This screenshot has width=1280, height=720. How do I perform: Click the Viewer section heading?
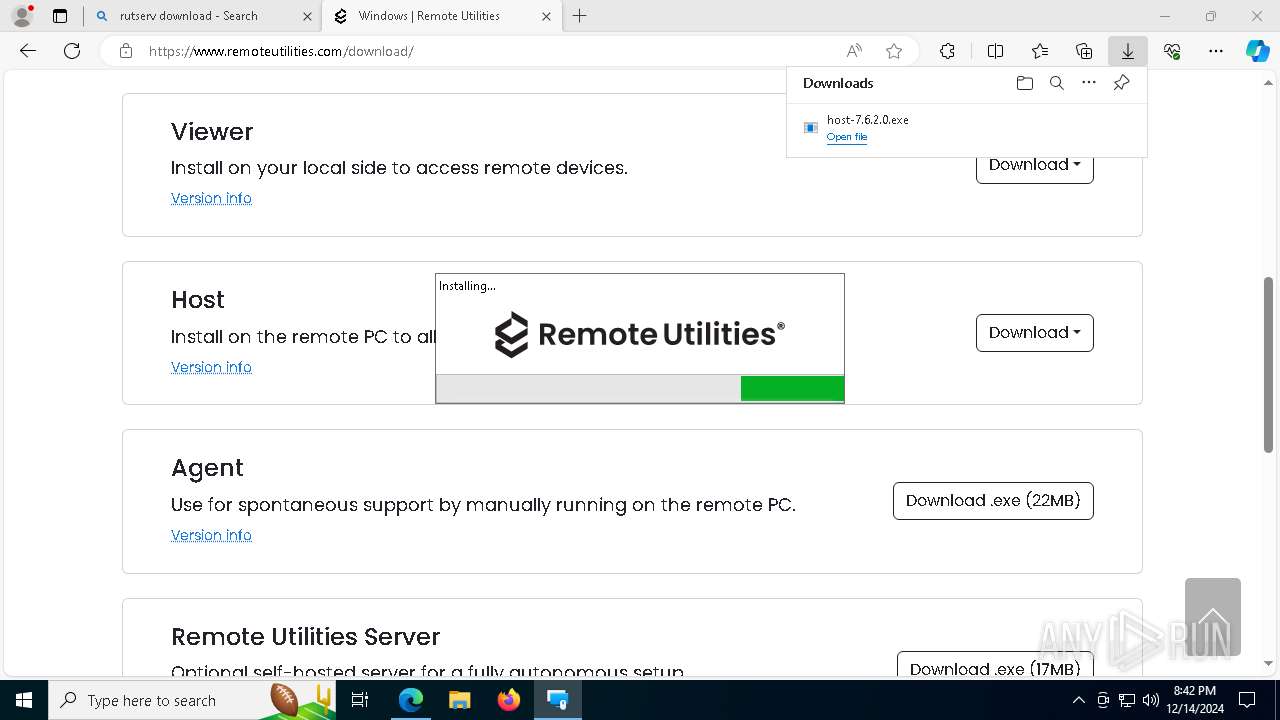point(212,131)
